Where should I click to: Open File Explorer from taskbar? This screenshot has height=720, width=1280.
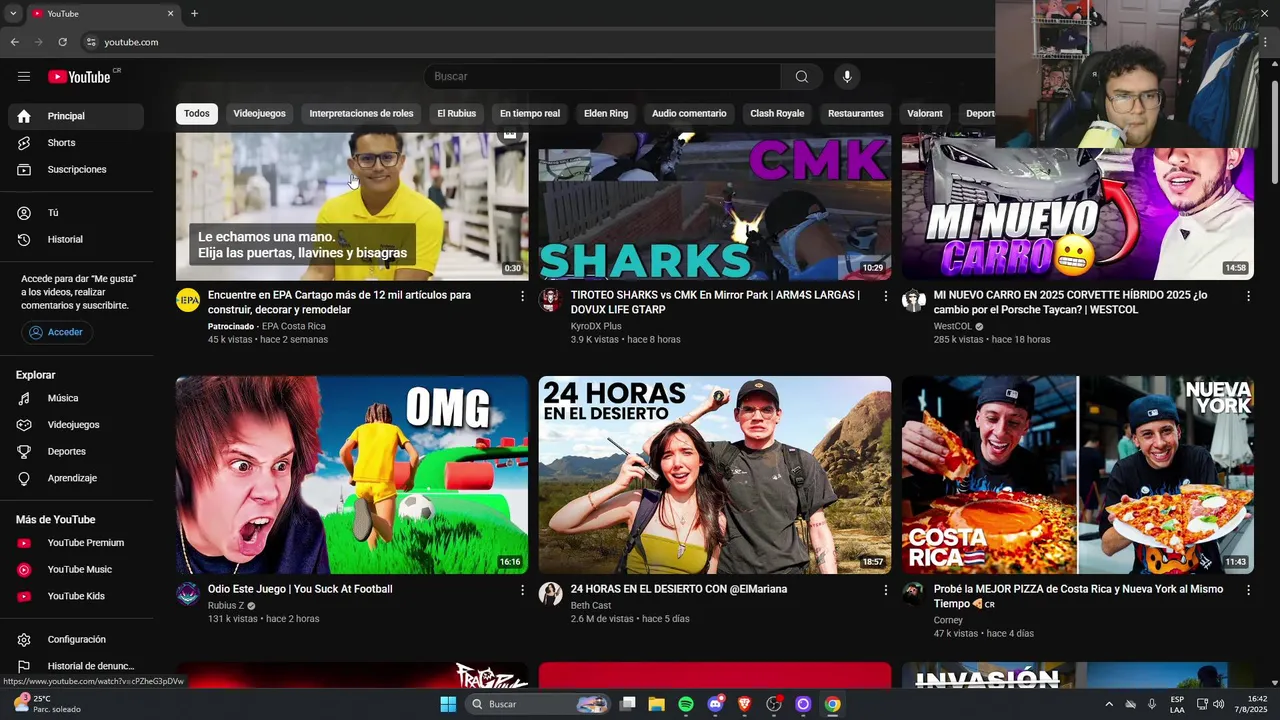657,704
